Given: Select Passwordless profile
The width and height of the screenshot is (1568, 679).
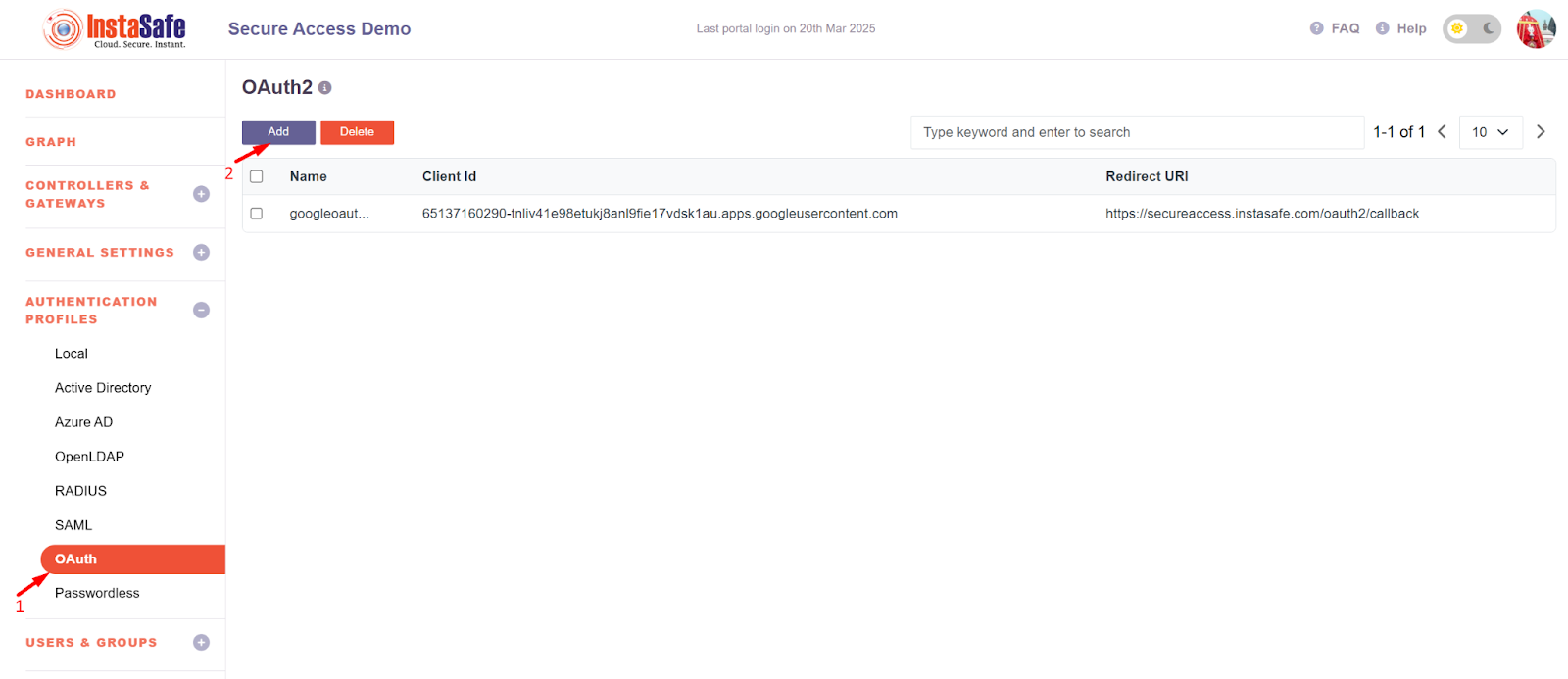Looking at the screenshot, I should (x=97, y=593).
